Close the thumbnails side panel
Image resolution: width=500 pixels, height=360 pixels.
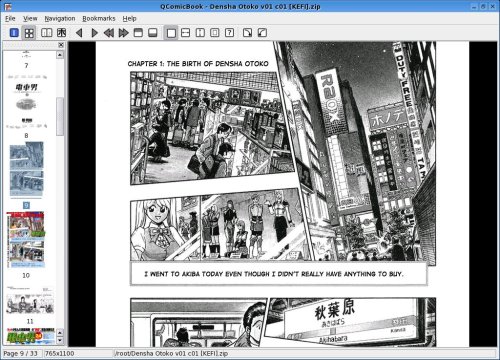[x=61, y=45]
